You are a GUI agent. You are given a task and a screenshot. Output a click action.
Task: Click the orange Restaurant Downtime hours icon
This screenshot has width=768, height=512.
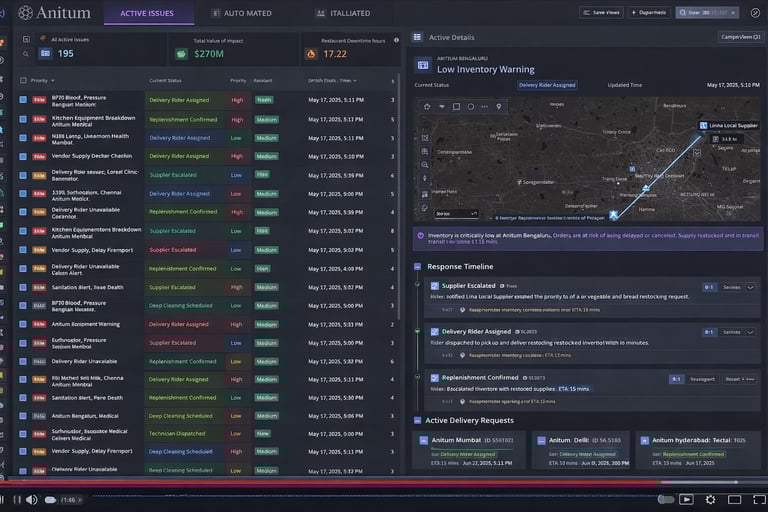311,54
